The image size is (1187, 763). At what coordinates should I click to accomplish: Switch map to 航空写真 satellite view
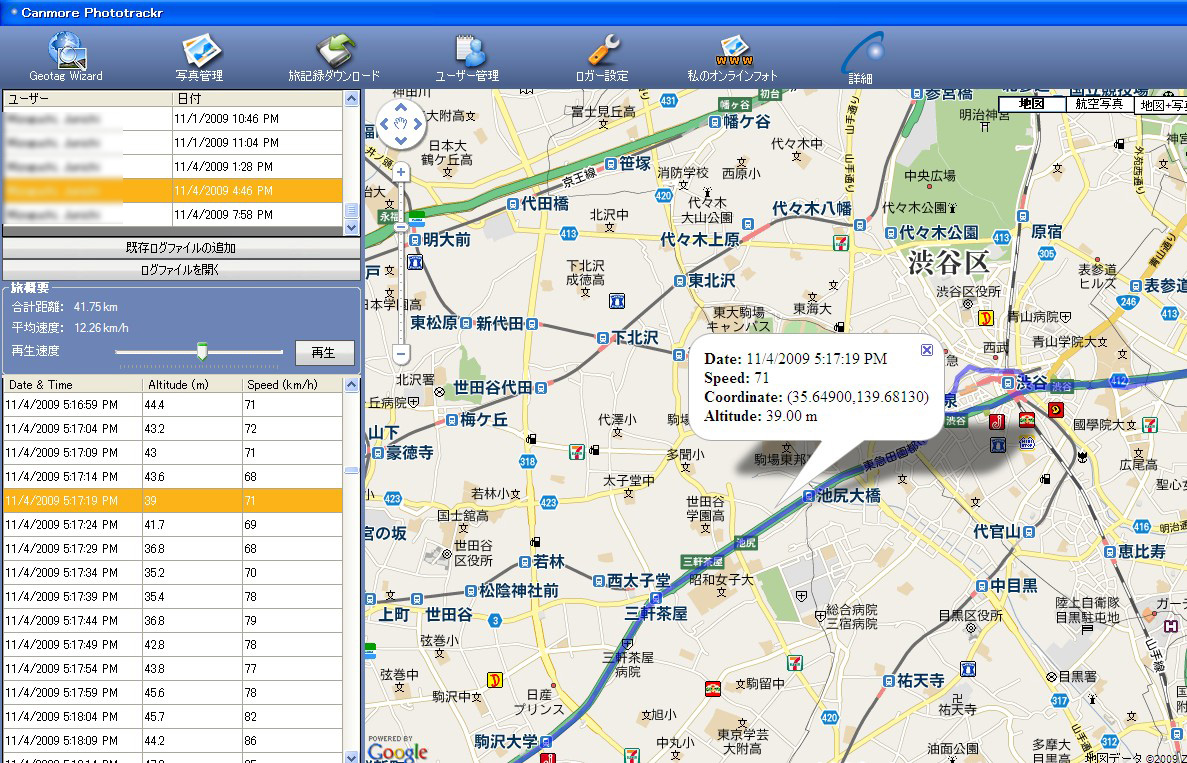(x=1099, y=104)
